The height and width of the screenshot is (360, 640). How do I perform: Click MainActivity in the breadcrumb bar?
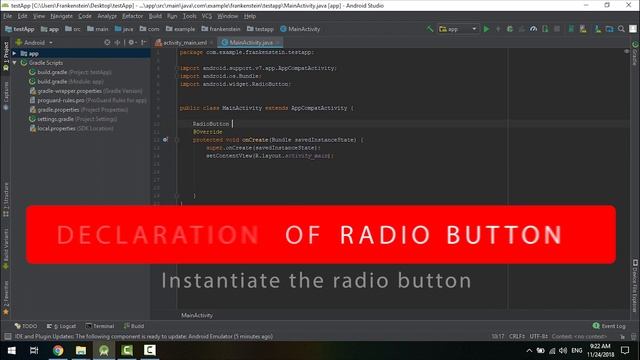(300, 29)
